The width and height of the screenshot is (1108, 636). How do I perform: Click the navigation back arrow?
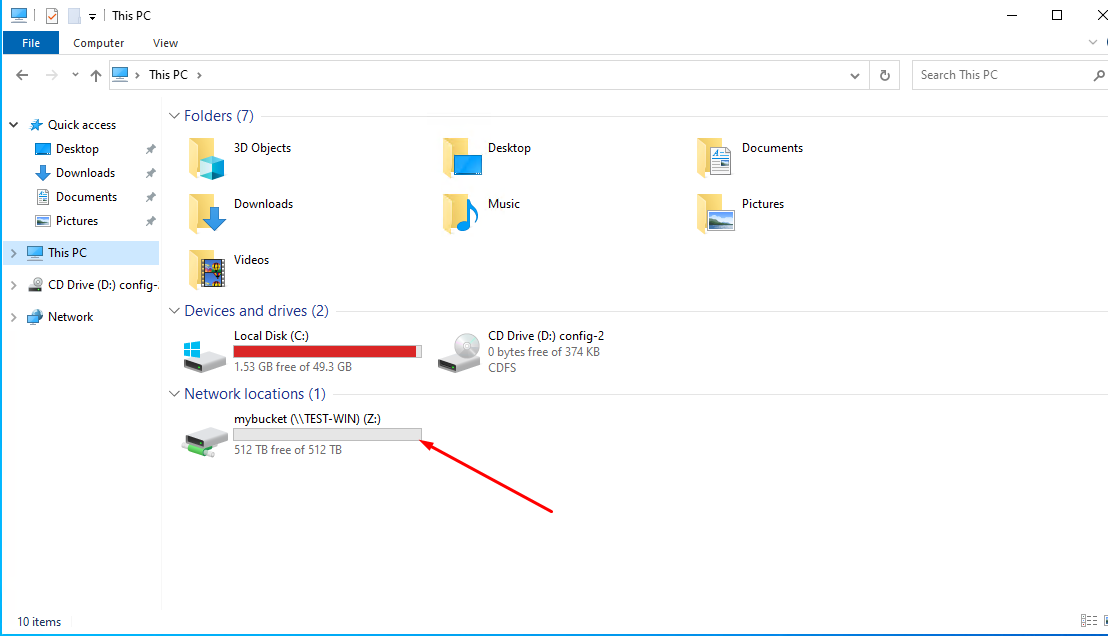point(22,75)
